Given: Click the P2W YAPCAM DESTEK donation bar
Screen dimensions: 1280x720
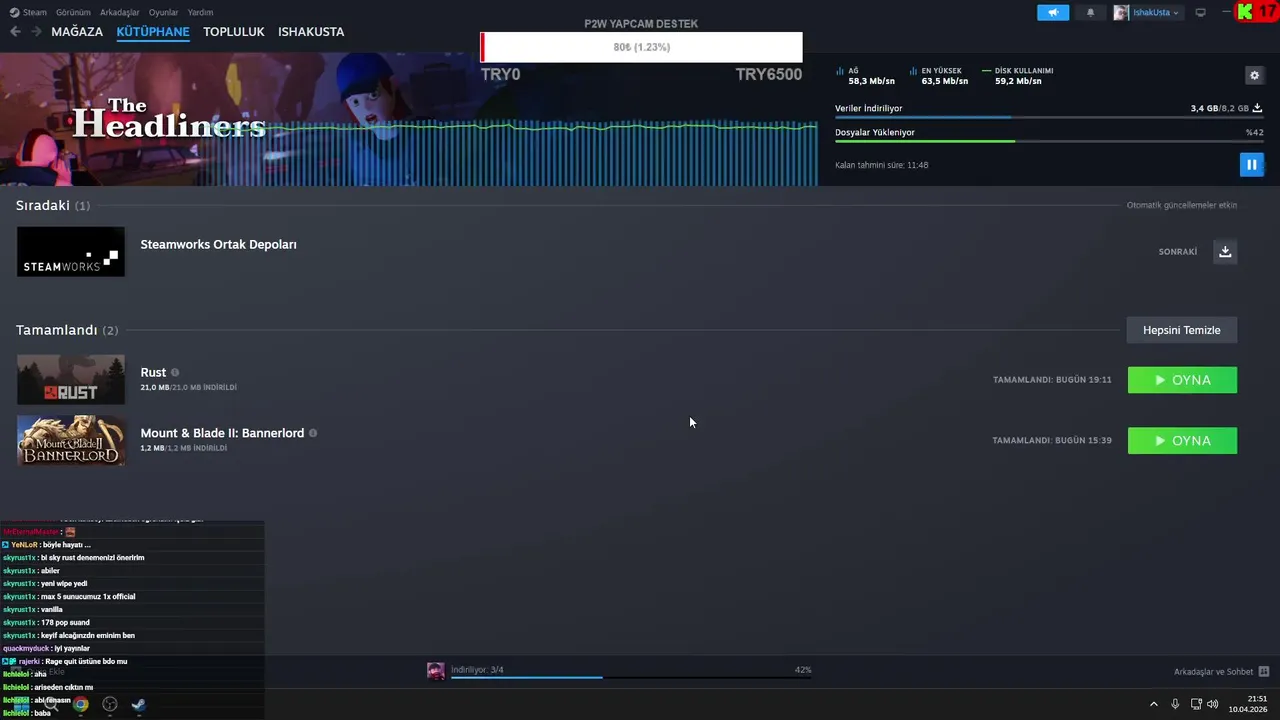Looking at the screenshot, I should [x=641, y=47].
